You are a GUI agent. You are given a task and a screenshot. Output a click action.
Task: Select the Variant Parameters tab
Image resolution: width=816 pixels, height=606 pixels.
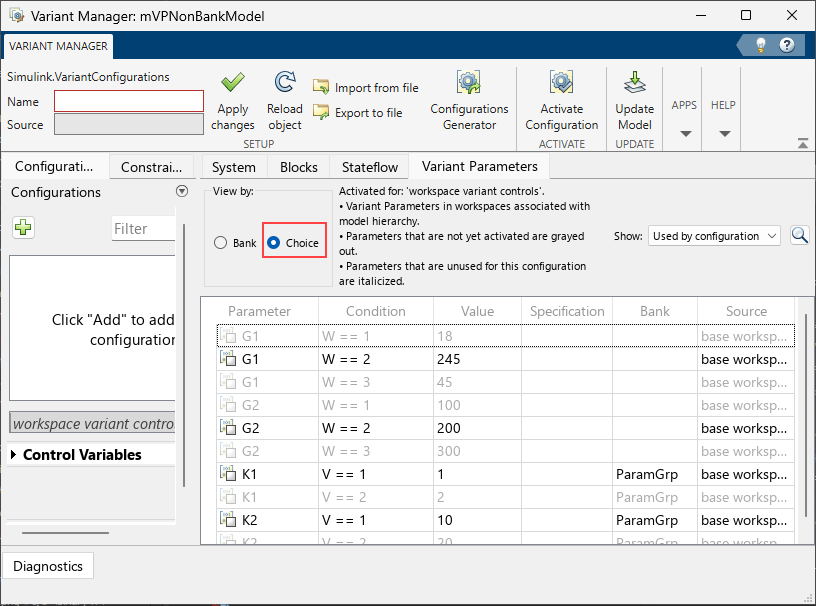479,167
